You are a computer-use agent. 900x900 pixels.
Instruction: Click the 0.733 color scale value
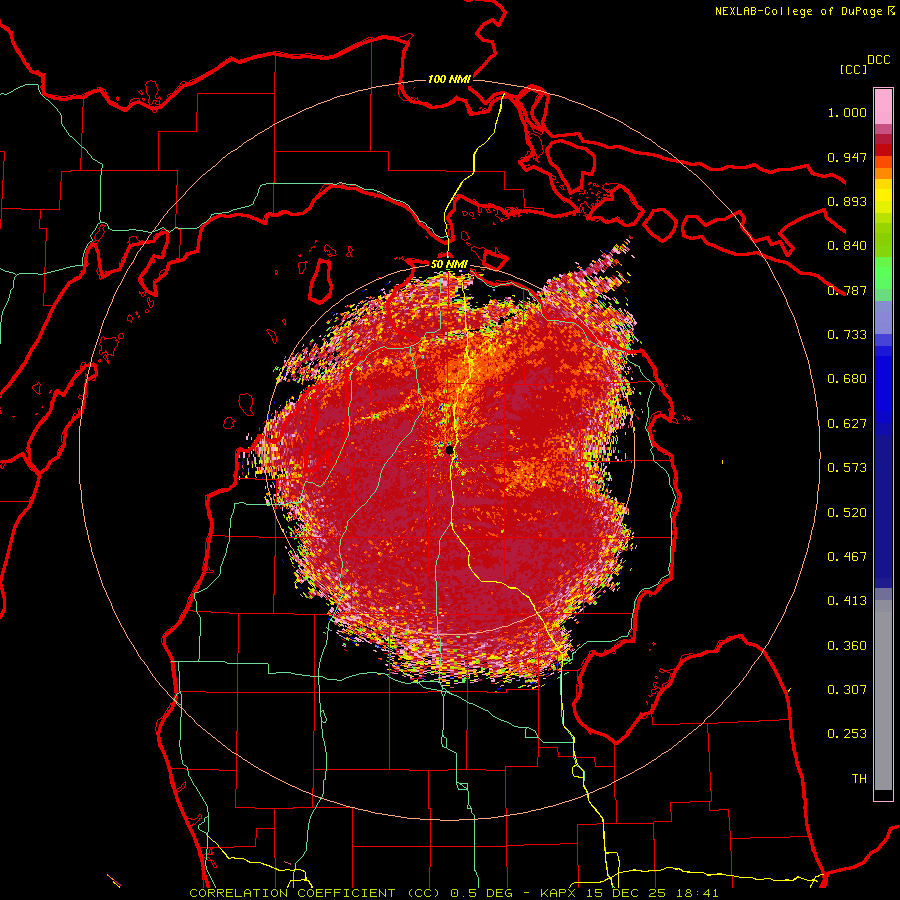click(847, 335)
